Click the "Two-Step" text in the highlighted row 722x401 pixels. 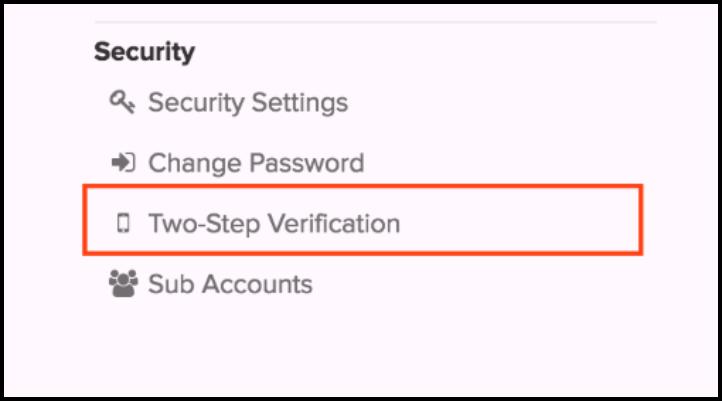(x=202, y=223)
